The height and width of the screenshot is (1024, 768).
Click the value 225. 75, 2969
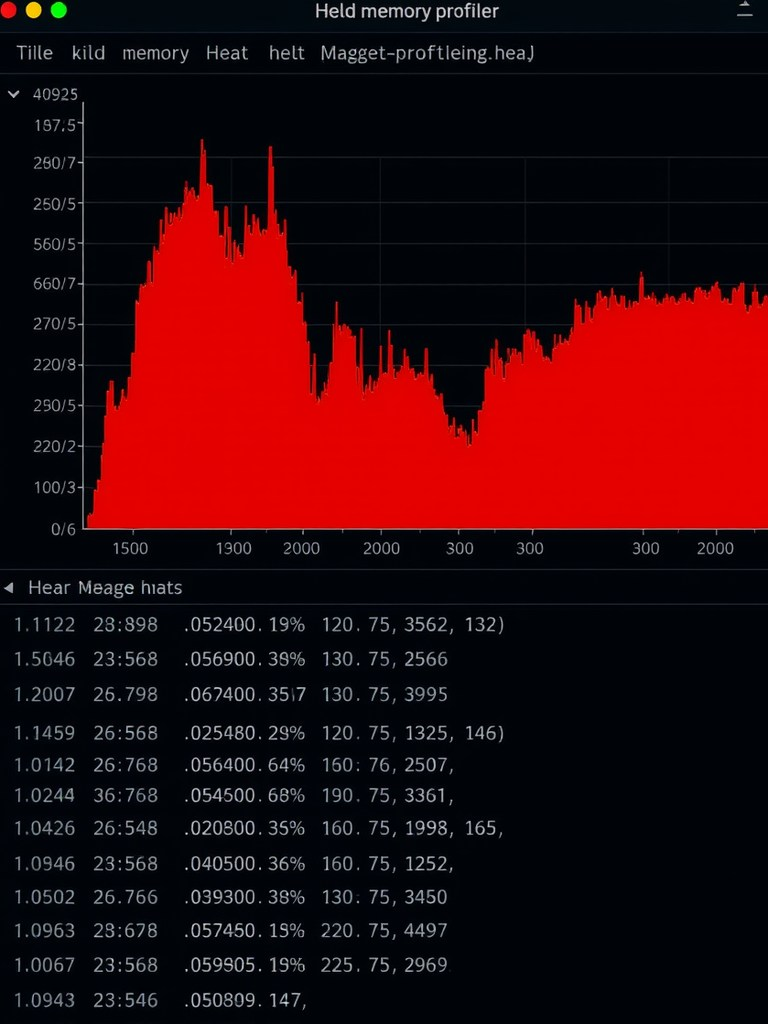(x=385, y=965)
